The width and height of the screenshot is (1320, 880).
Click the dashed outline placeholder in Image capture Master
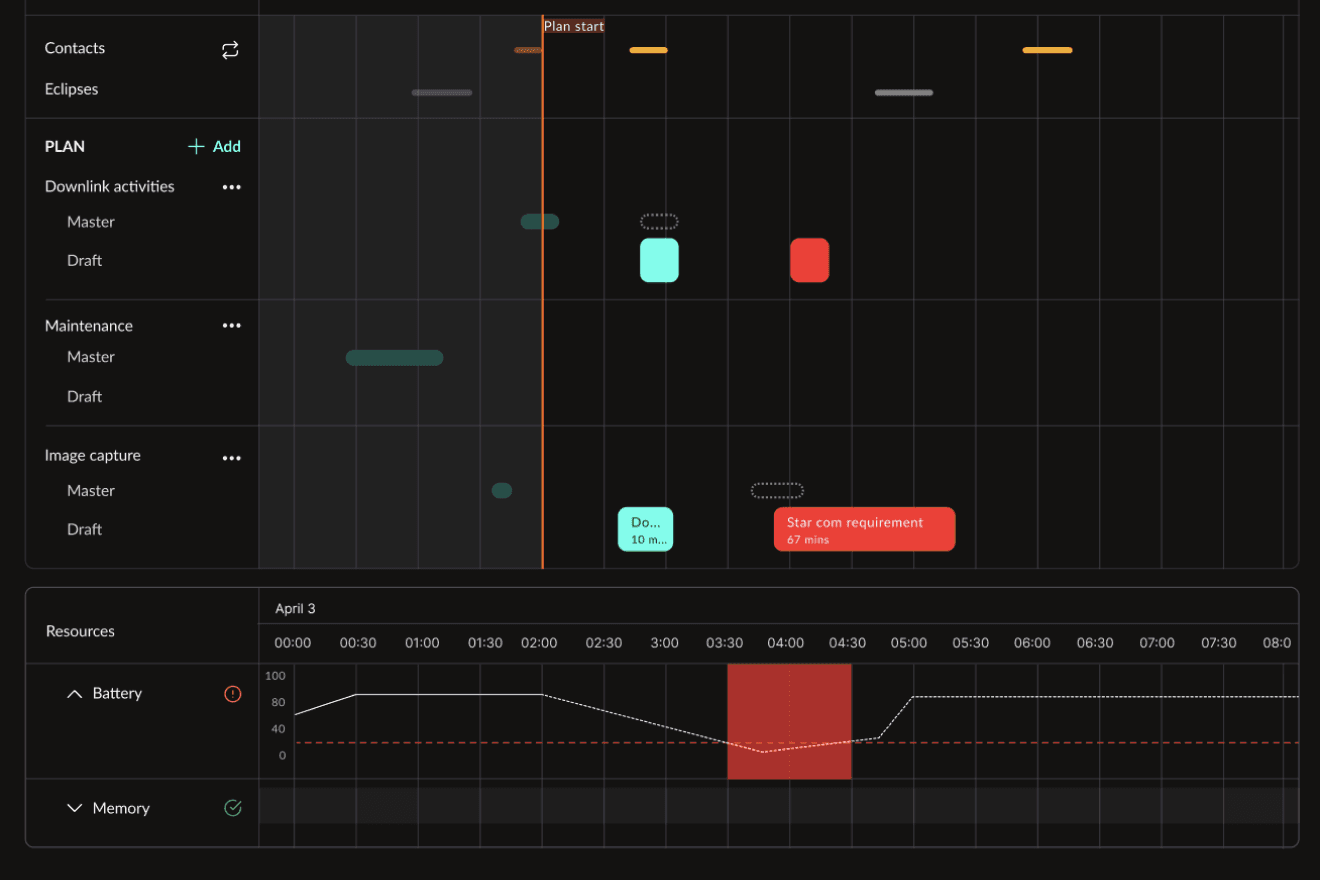coord(777,490)
